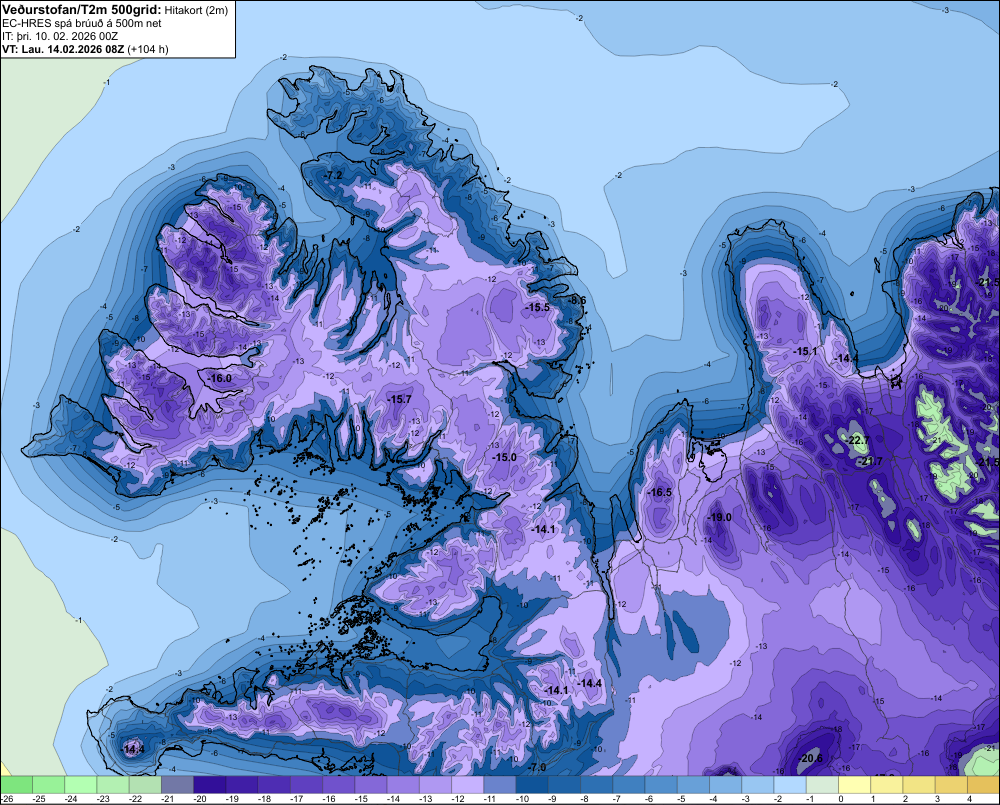Select the pale green legend swatch labeled -1
This screenshot has width=1000, height=805.
(822, 785)
